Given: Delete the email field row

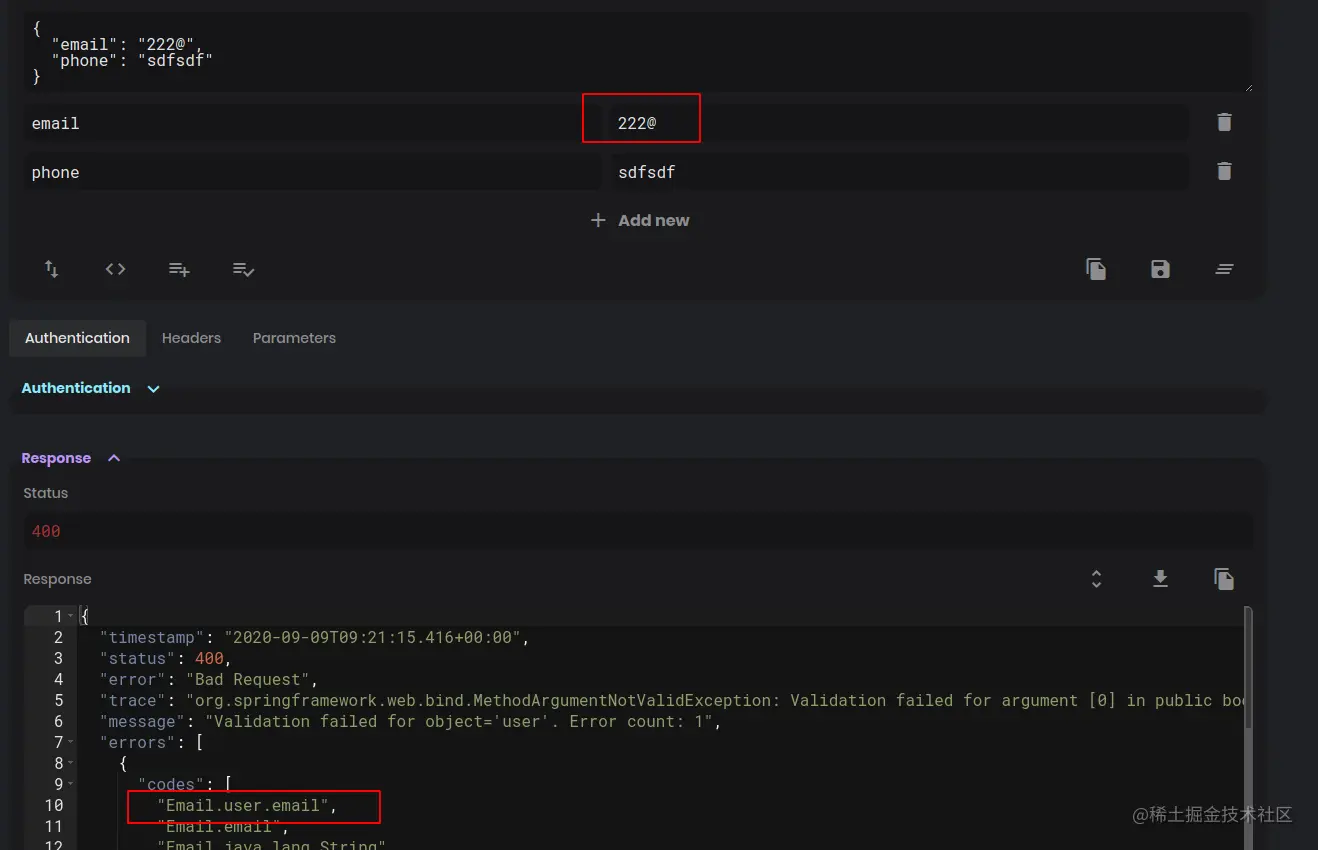Looking at the screenshot, I should pos(1224,122).
